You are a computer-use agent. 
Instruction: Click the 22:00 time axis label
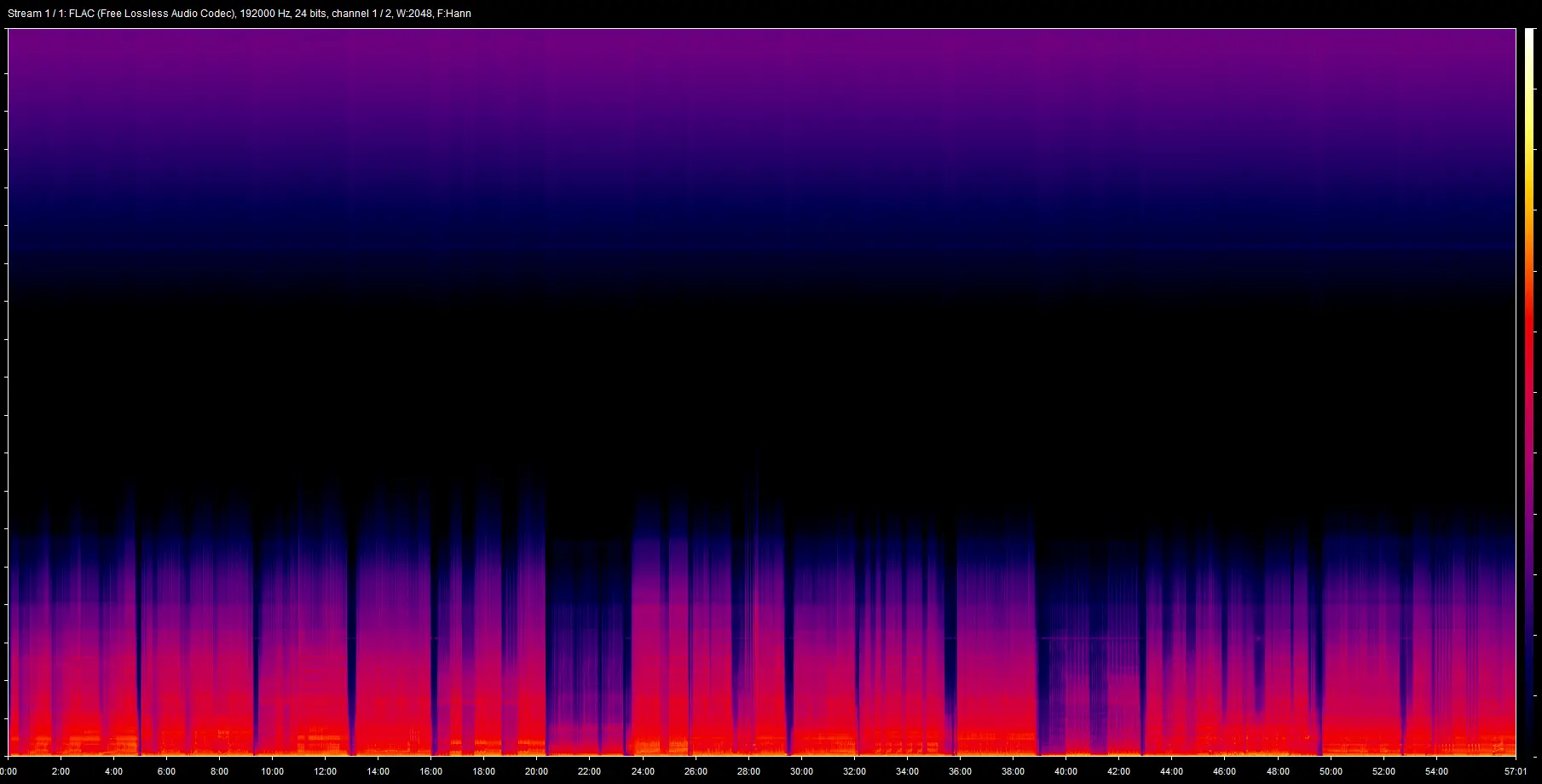589,771
